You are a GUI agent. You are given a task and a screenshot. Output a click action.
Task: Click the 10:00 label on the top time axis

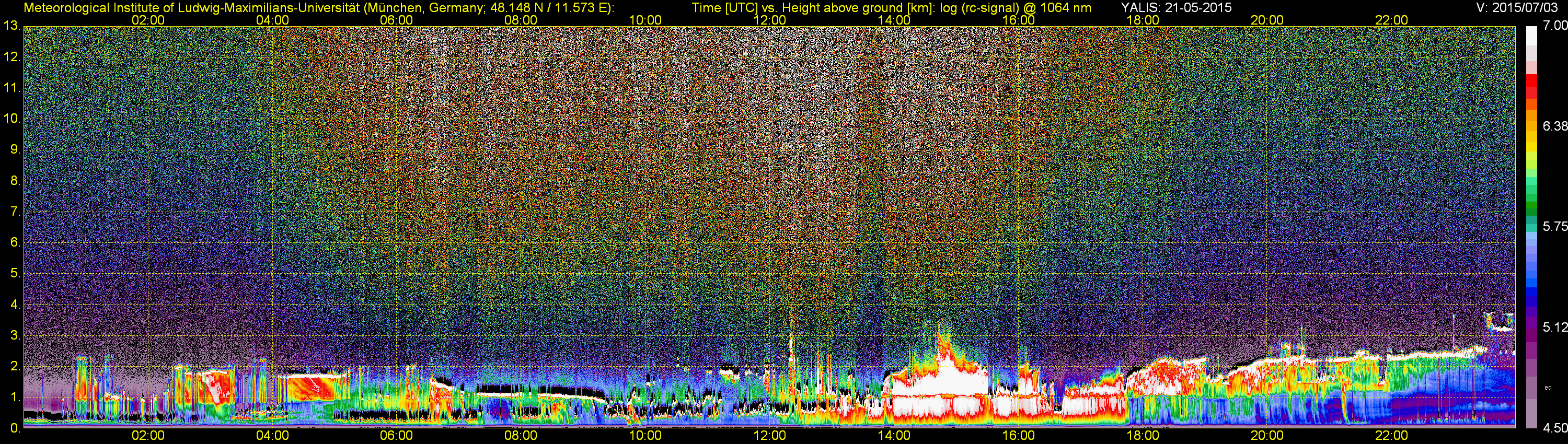click(x=645, y=20)
